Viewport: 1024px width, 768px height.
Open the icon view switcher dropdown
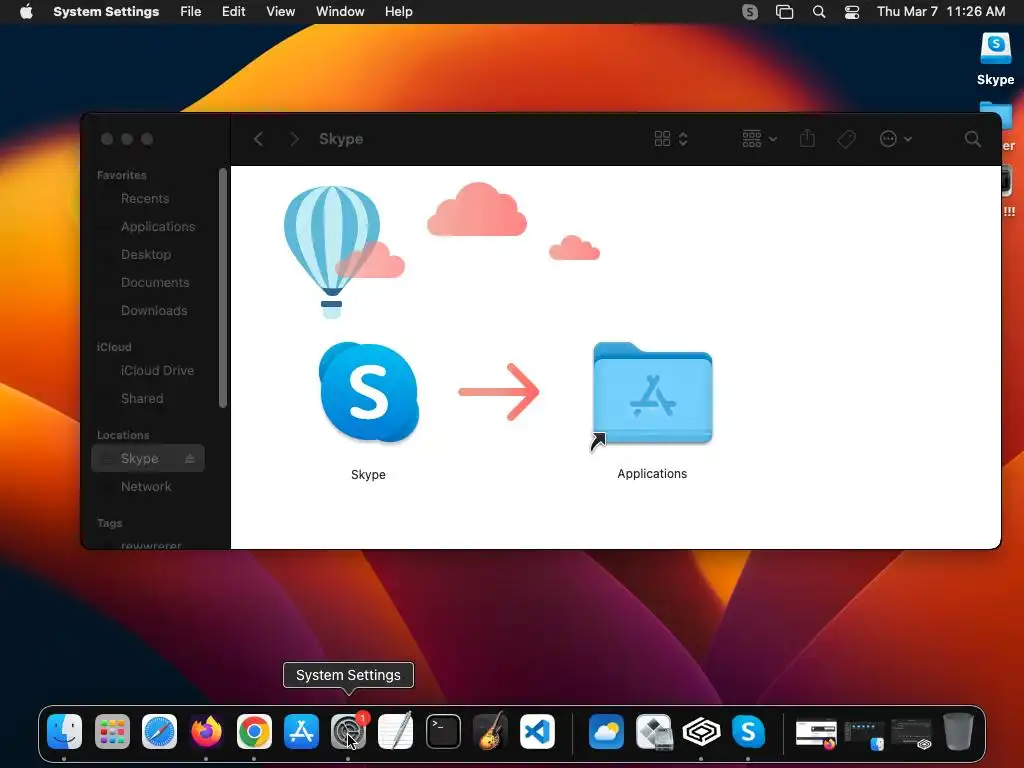[x=671, y=138]
